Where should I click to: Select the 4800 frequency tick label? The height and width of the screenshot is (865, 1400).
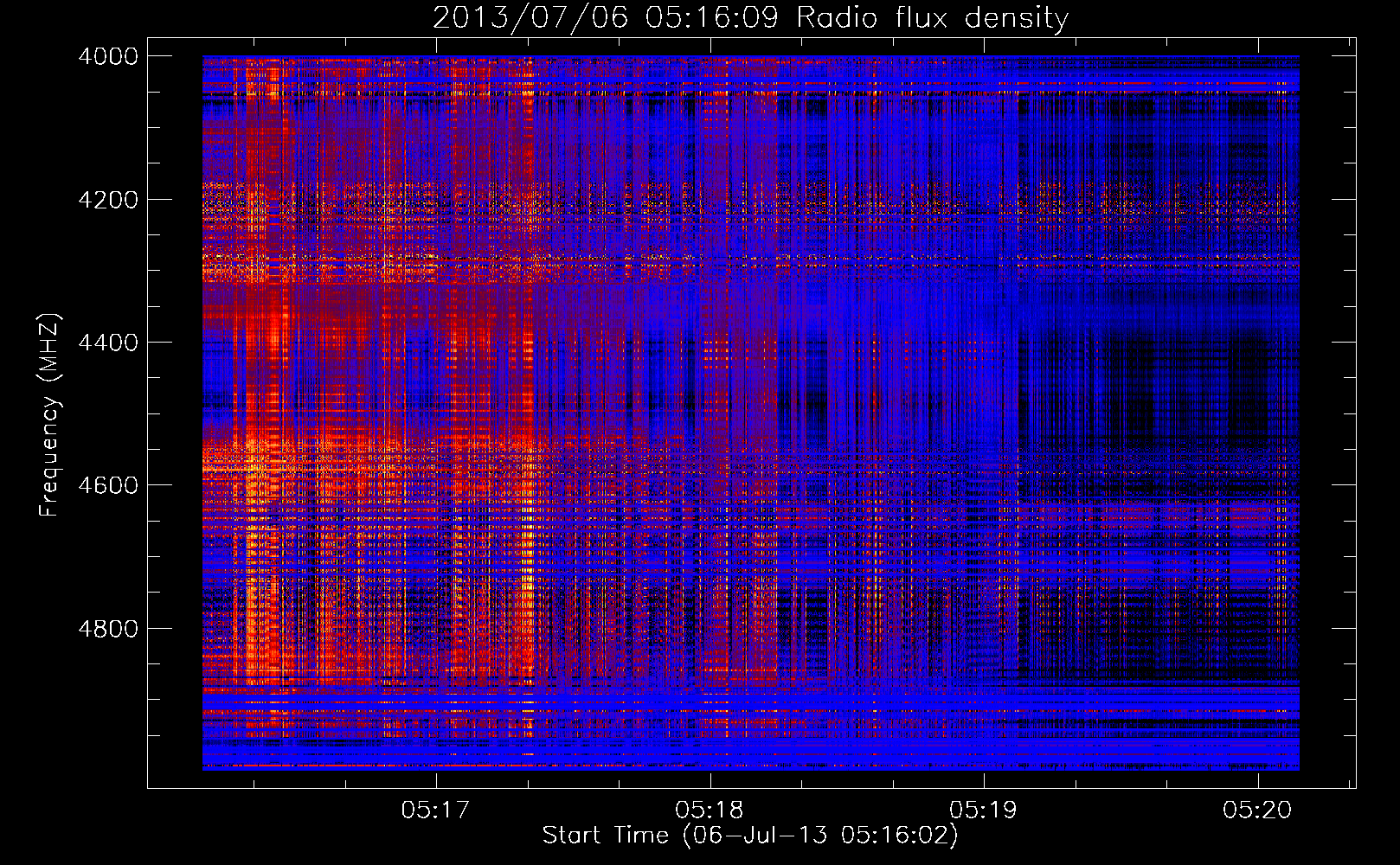pos(108,629)
